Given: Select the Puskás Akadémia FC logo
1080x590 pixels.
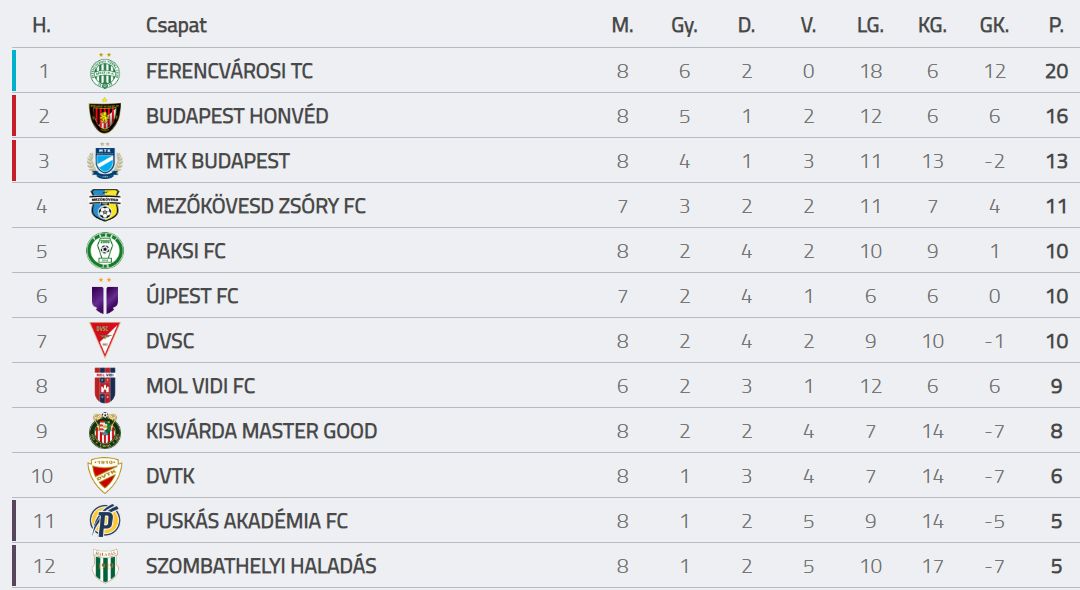Looking at the screenshot, I should pyautogui.click(x=105, y=520).
